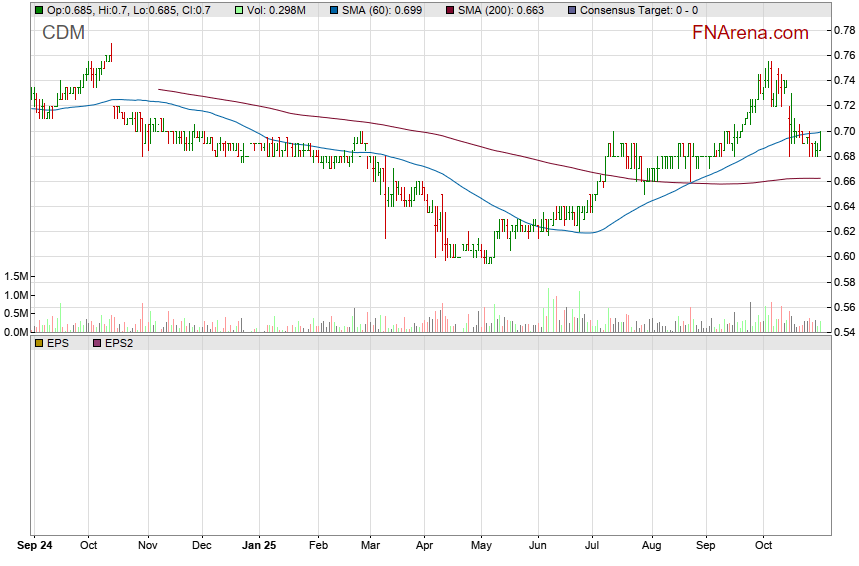Select the May label on time axis
The width and height of the screenshot is (859, 566).
point(482,547)
